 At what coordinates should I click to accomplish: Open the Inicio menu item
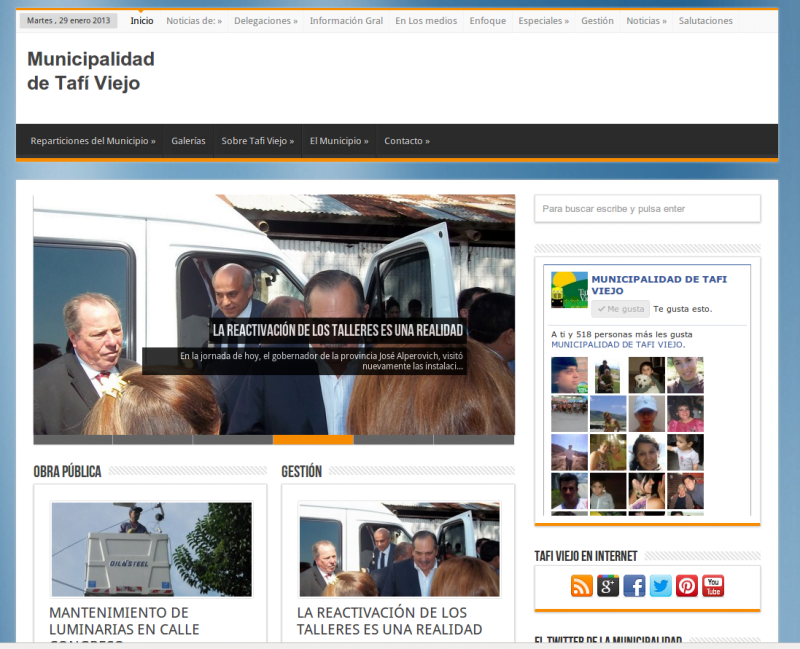tap(142, 21)
